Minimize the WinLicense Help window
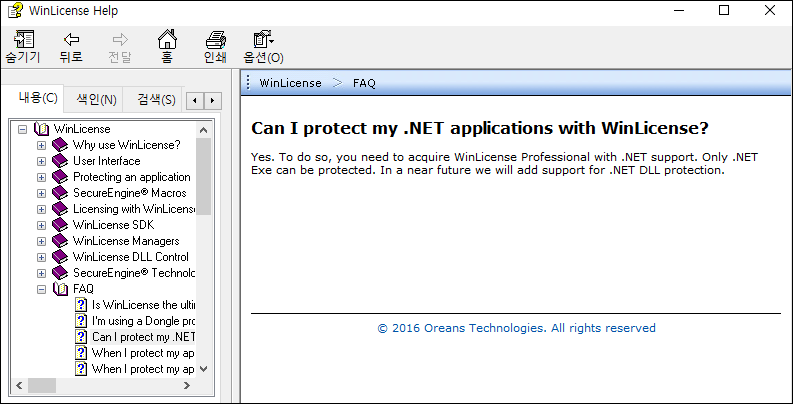The height and width of the screenshot is (404, 793). (678, 10)
